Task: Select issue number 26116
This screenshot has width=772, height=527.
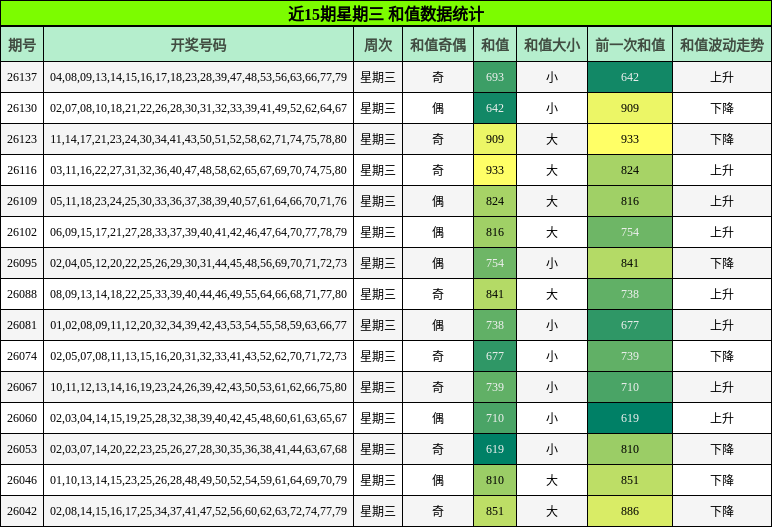Action: click(22, 170)
